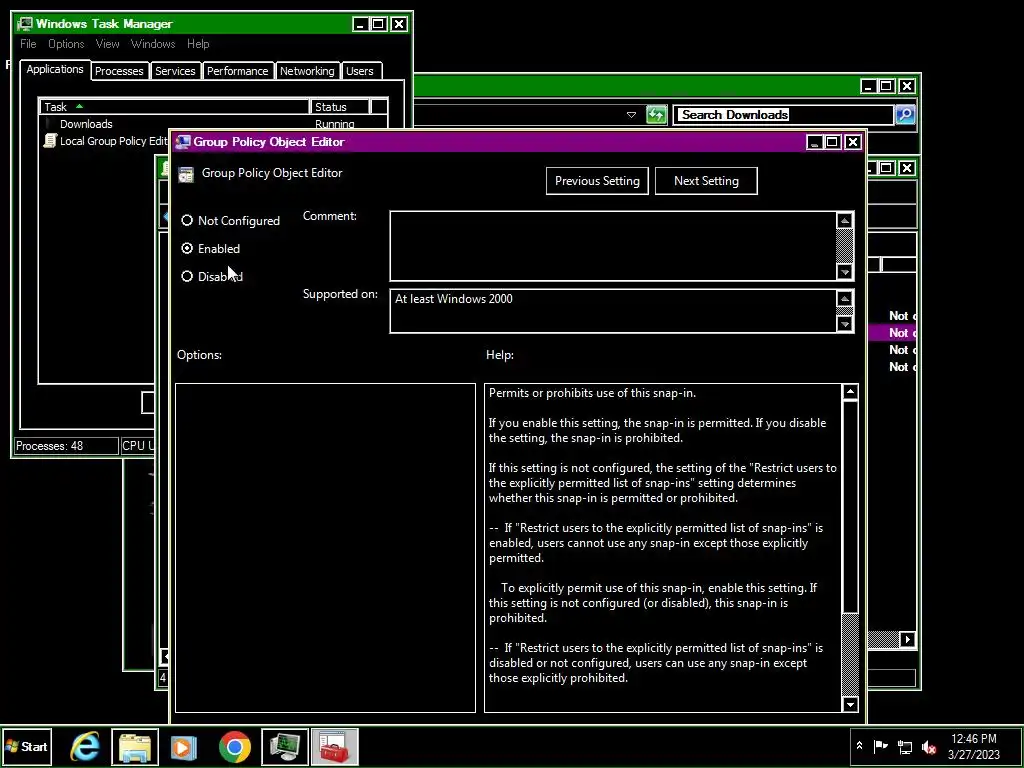Click the toolbox MMC taskbar button
The height and width of the screenshot is (768, 1024).
[x=334, y=746]
